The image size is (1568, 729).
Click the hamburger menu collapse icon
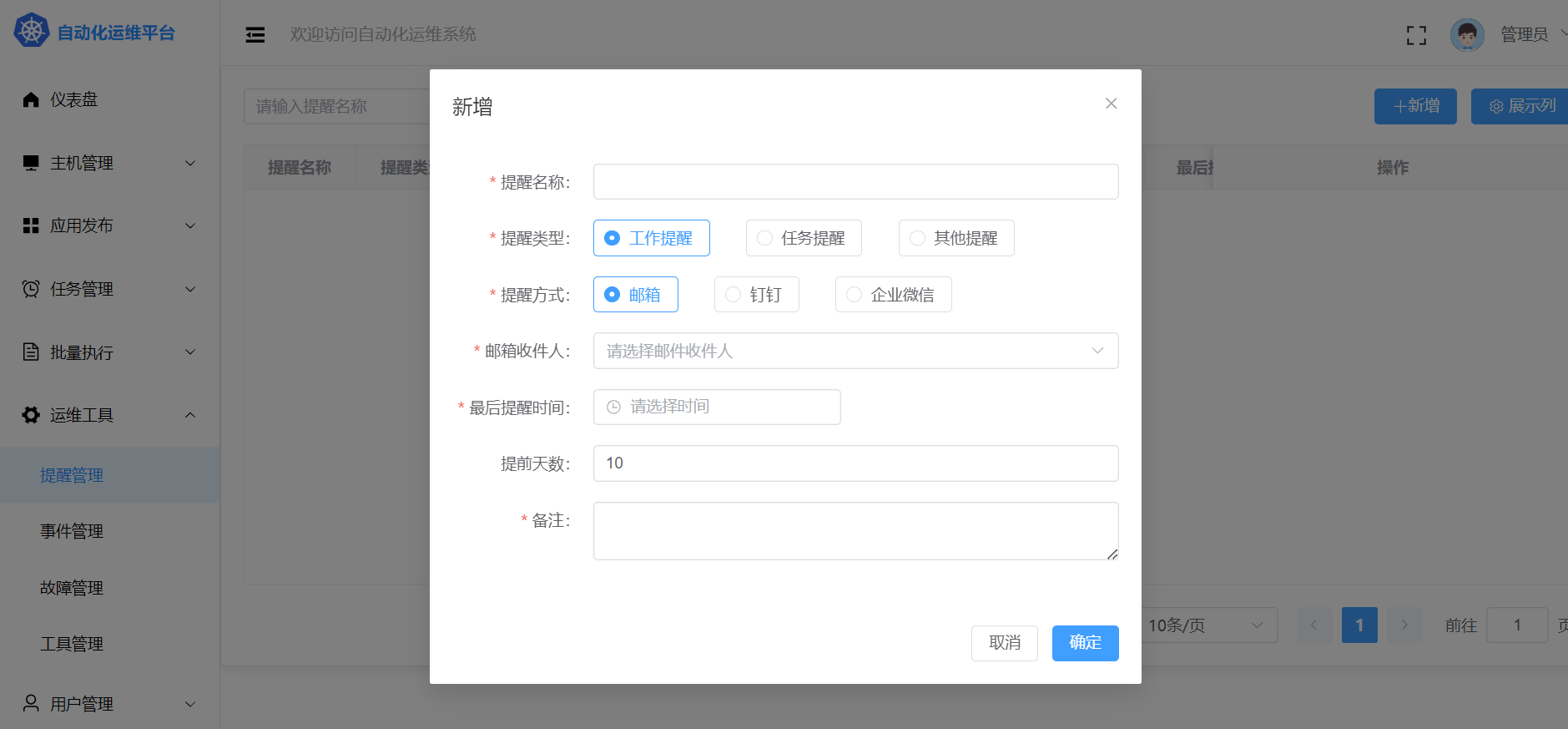[x=255, y=34]
